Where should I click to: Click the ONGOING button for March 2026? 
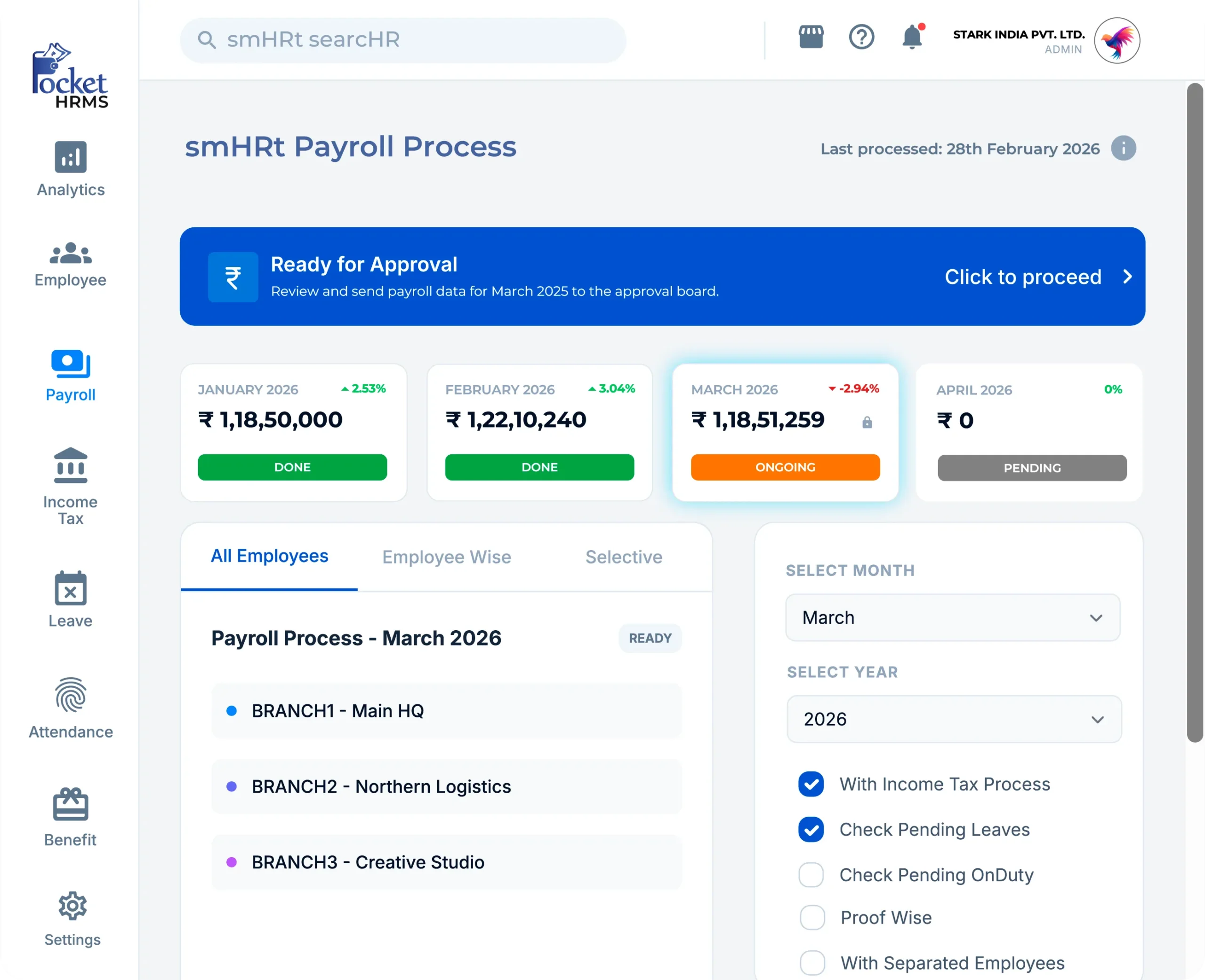coord(785,467)
